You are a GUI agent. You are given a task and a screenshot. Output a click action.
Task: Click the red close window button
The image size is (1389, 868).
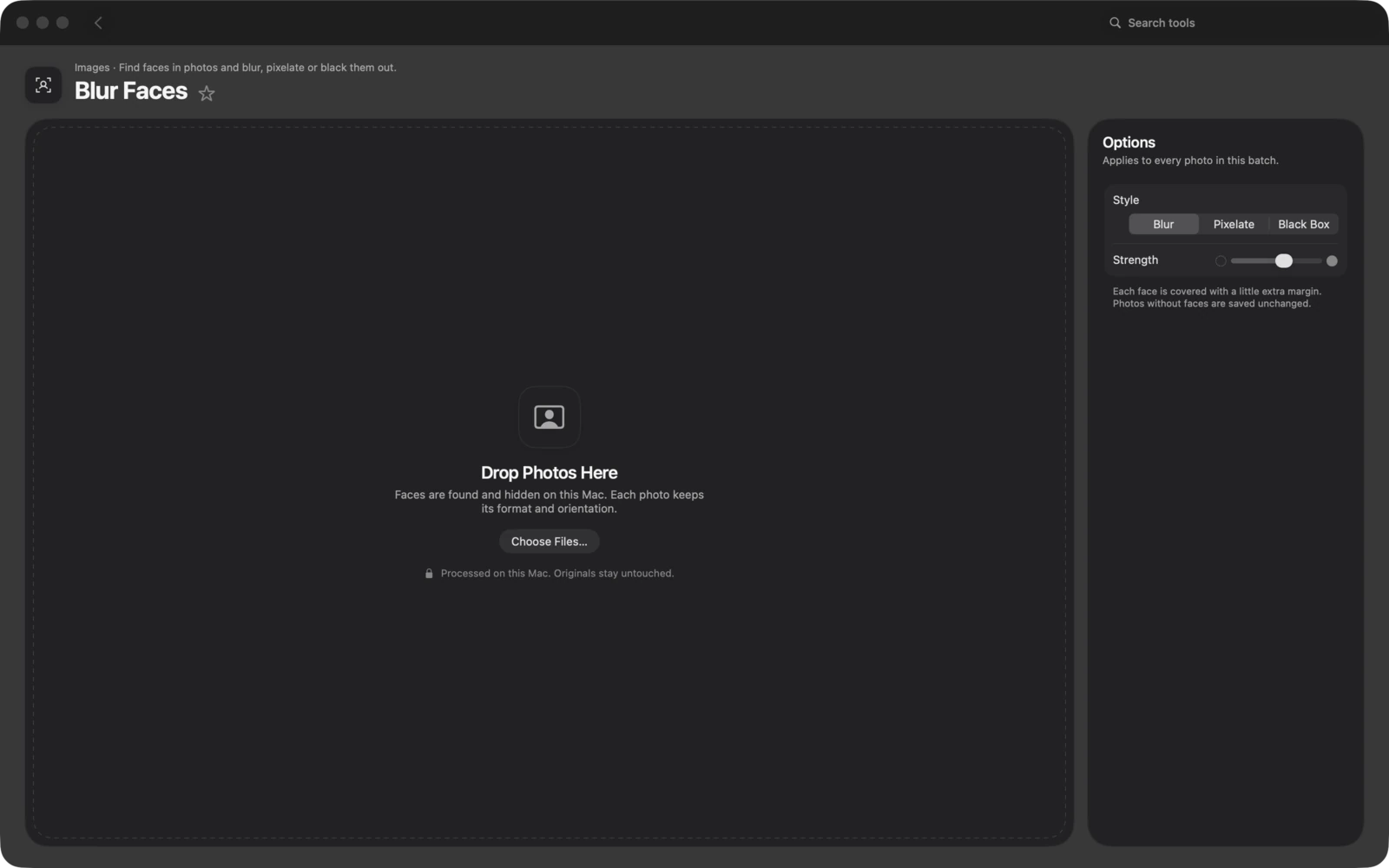(23, 23)
